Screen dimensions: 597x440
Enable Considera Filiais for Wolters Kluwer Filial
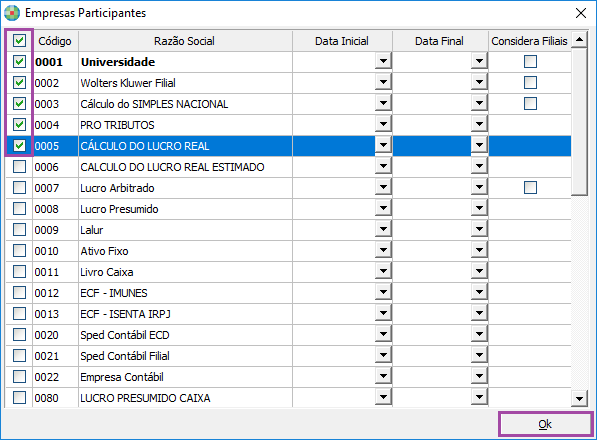pyautogui.click(x=530, y=82)
